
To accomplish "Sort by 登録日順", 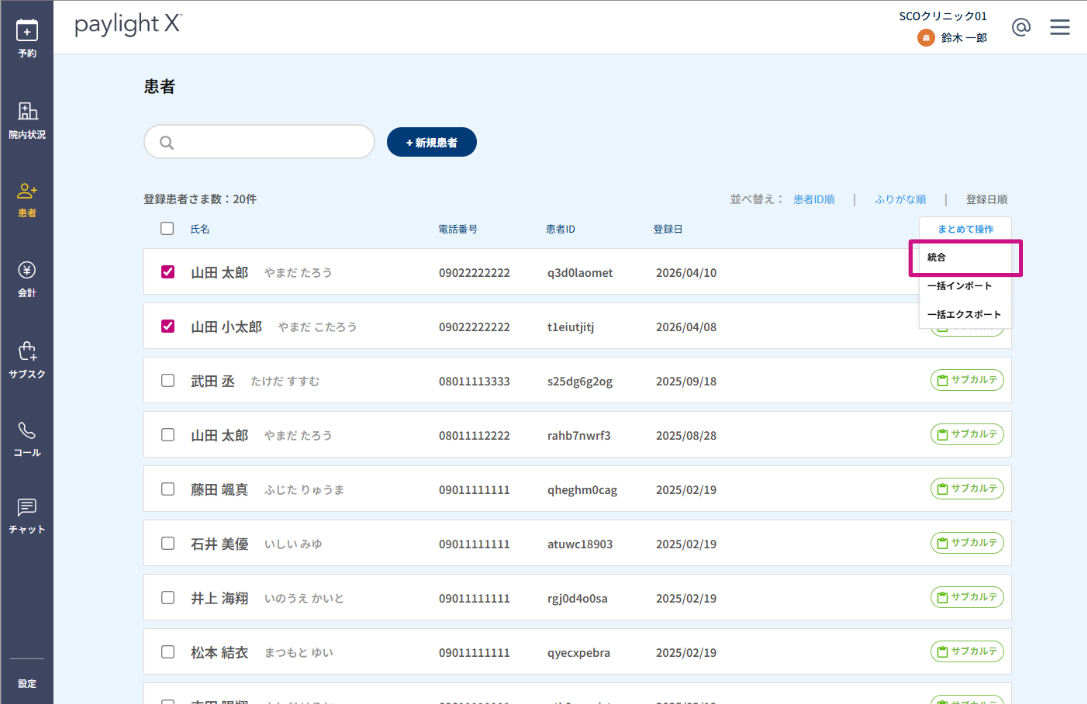I will pyautogui.click(x=986, y=200).
